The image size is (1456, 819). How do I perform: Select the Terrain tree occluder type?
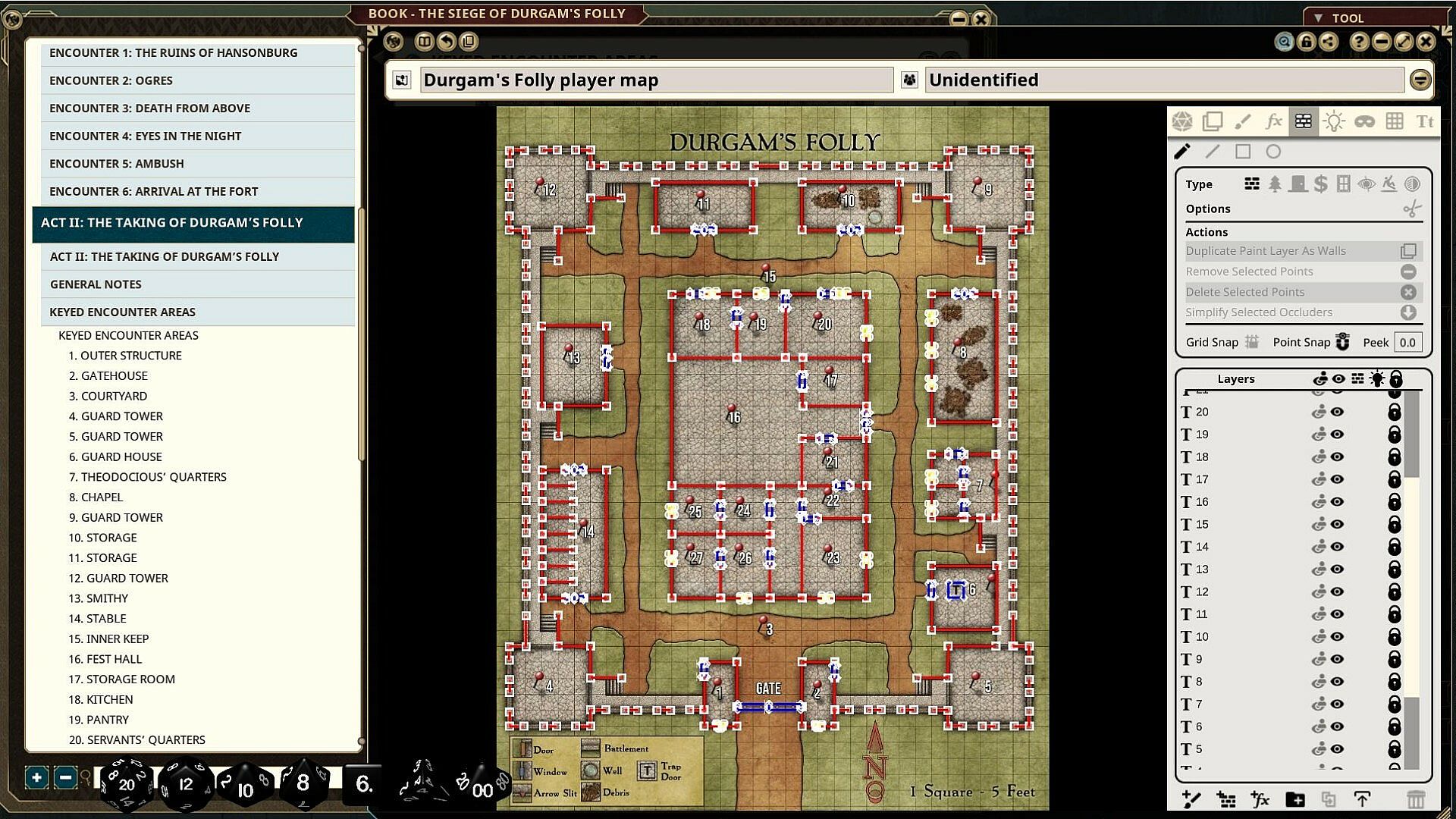(1275, 184)
